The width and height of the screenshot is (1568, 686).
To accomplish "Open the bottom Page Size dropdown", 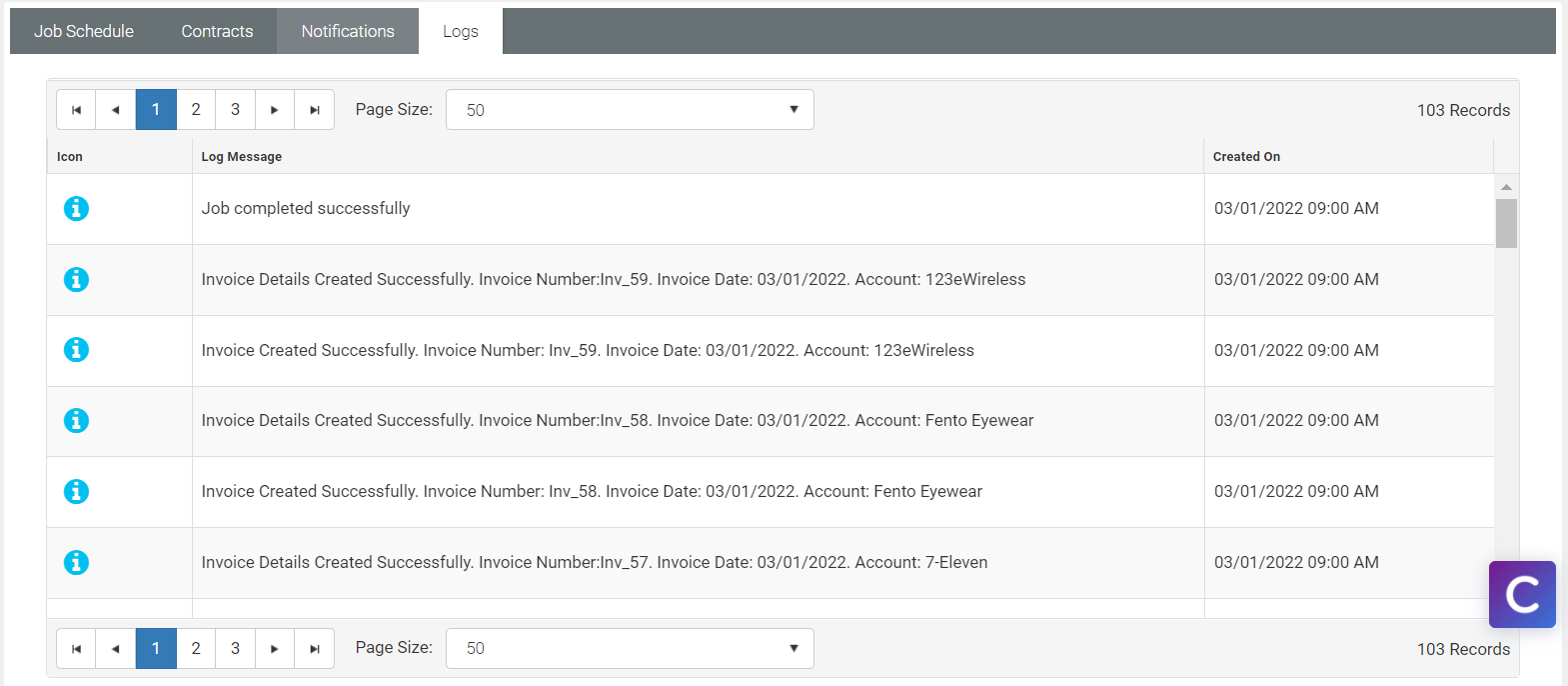I will pos(630,648).
